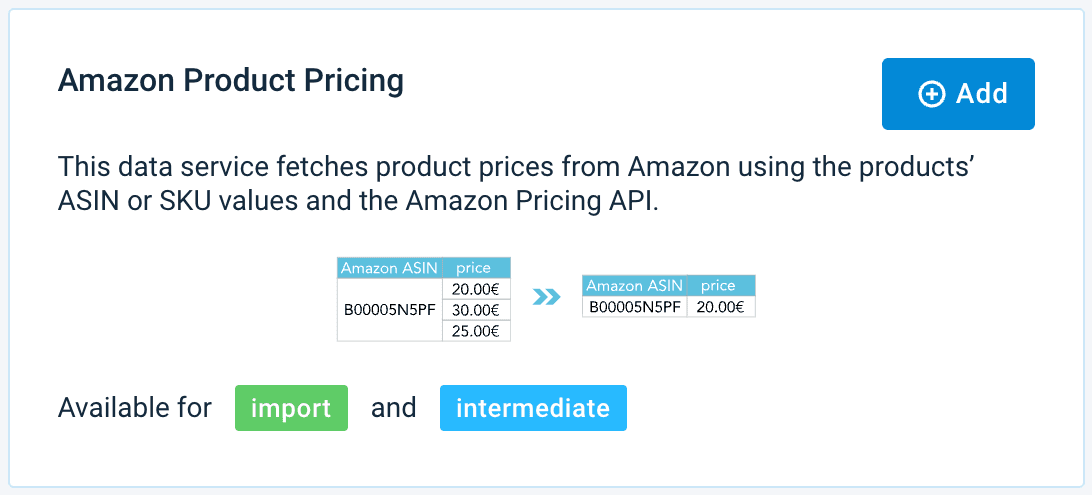This screenshot has height=495, width=1092.
Task: Click the Amazon ASIN header in right table
Action: pos(635,286)
